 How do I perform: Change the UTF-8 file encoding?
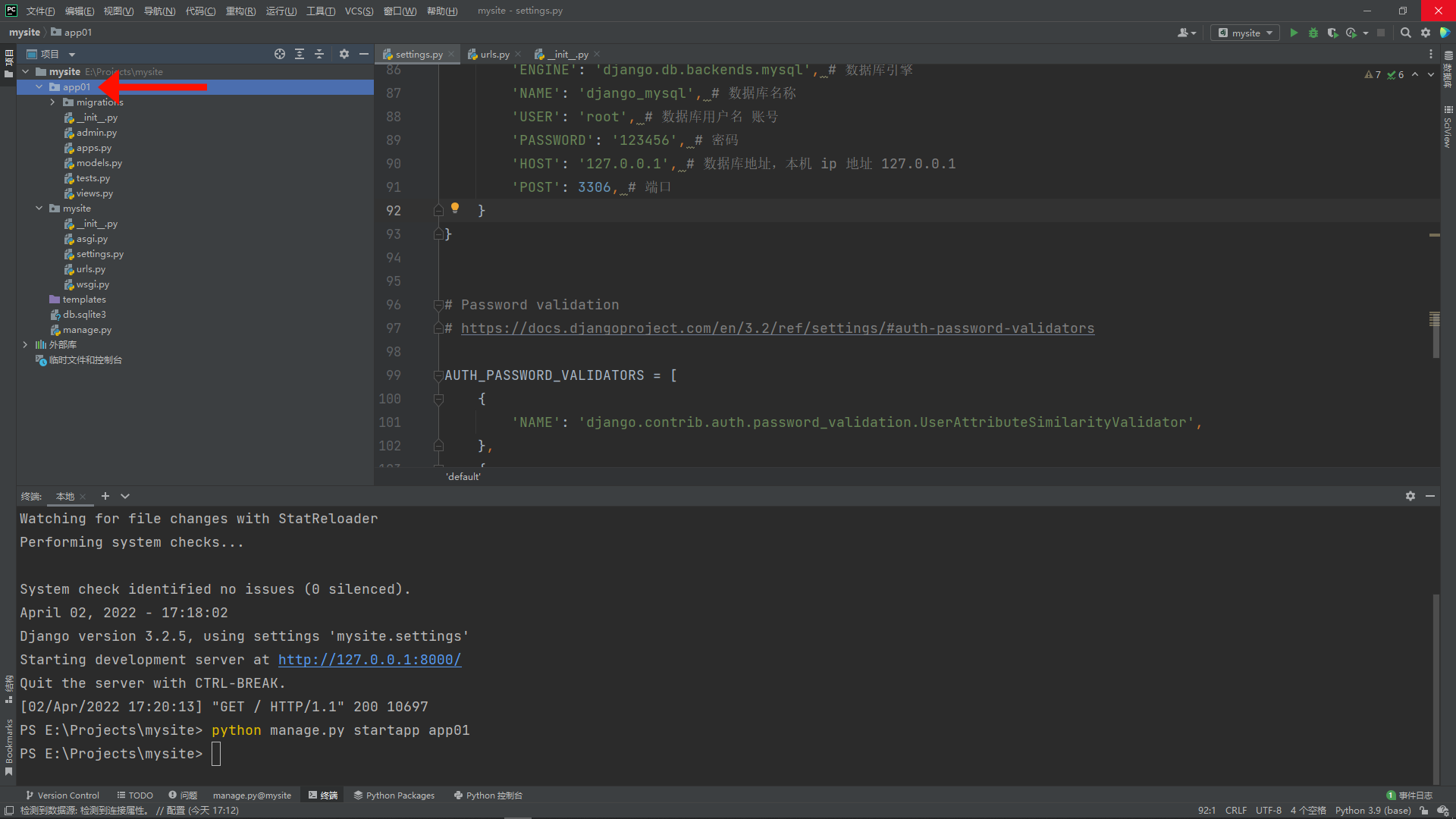click(x=1268, y=811)
